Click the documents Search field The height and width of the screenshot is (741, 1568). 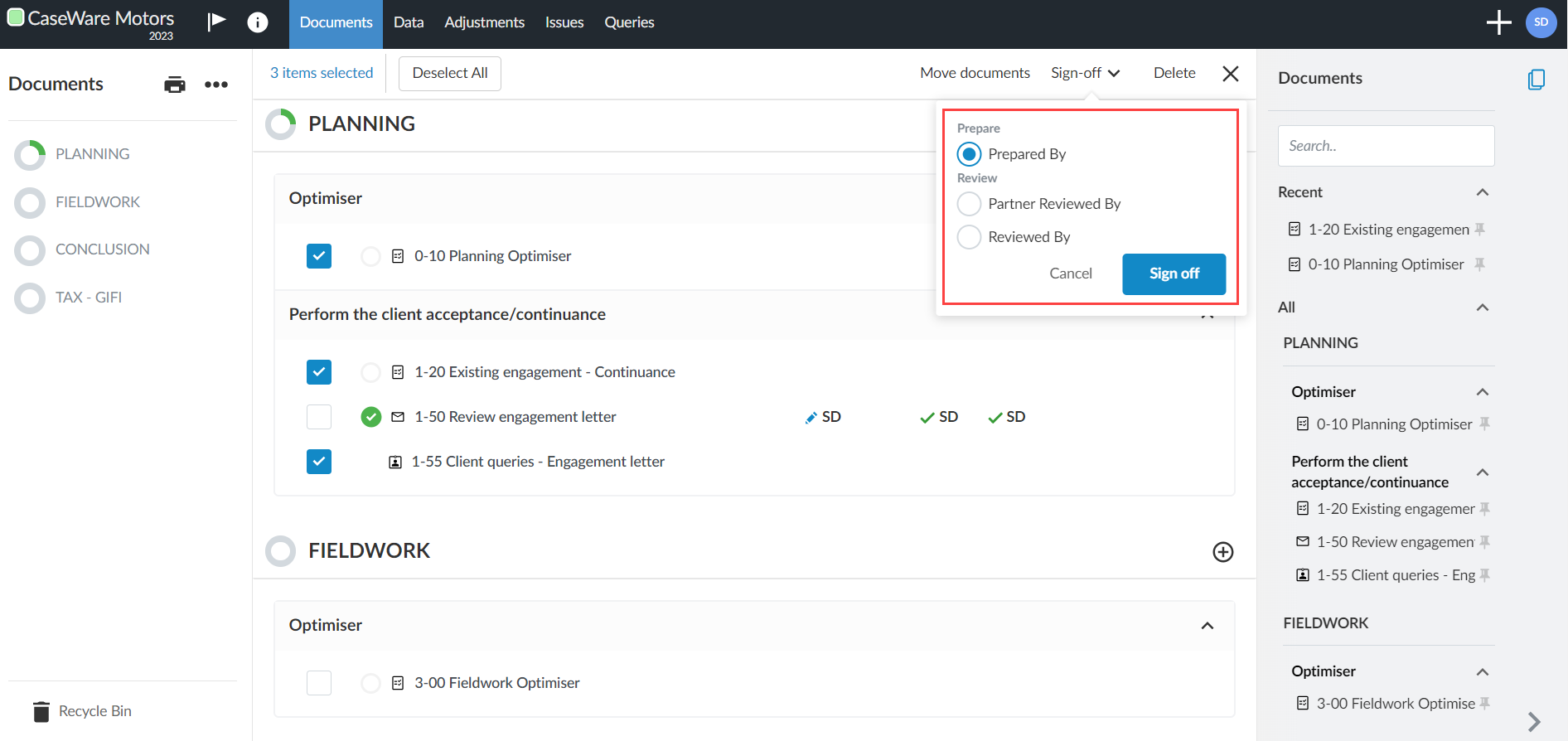(1386, 146)
